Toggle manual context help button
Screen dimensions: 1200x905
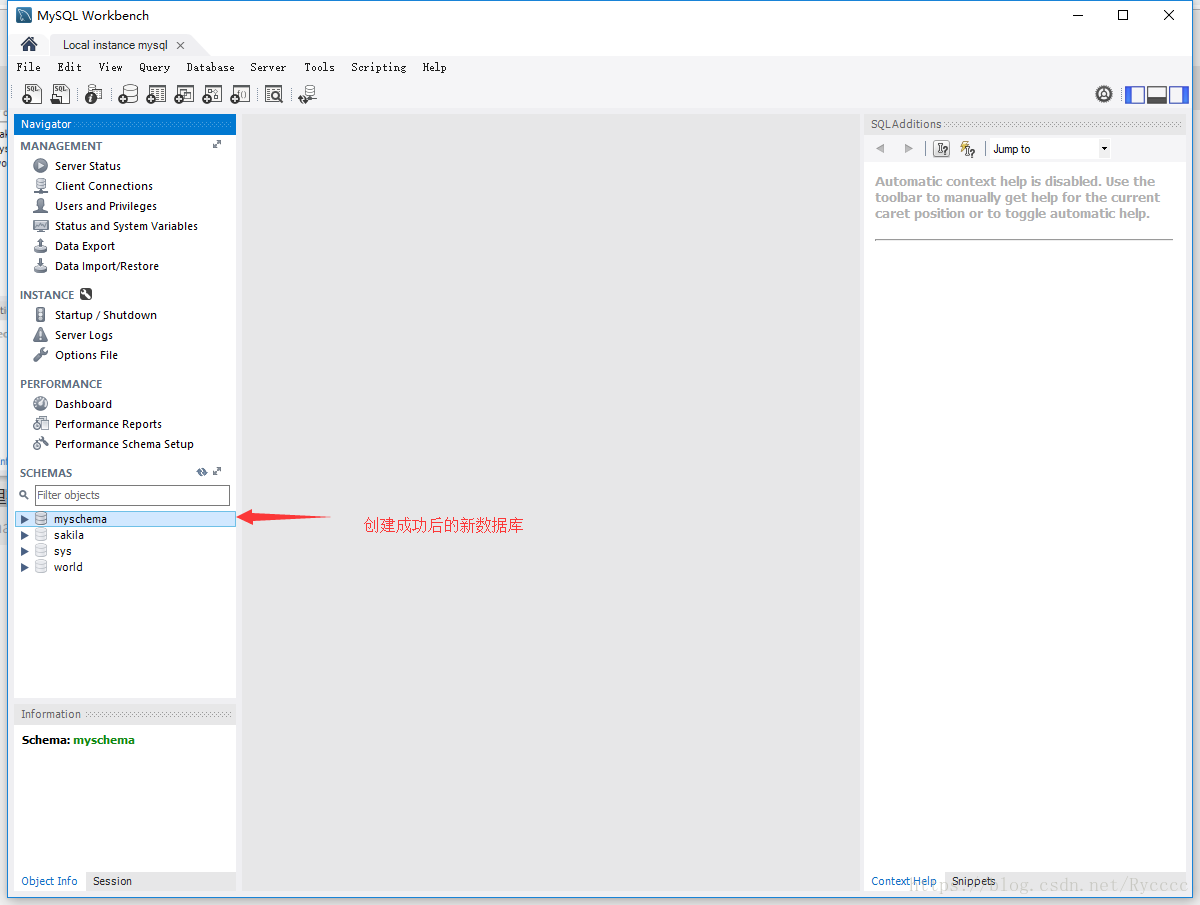coord(942,149)
